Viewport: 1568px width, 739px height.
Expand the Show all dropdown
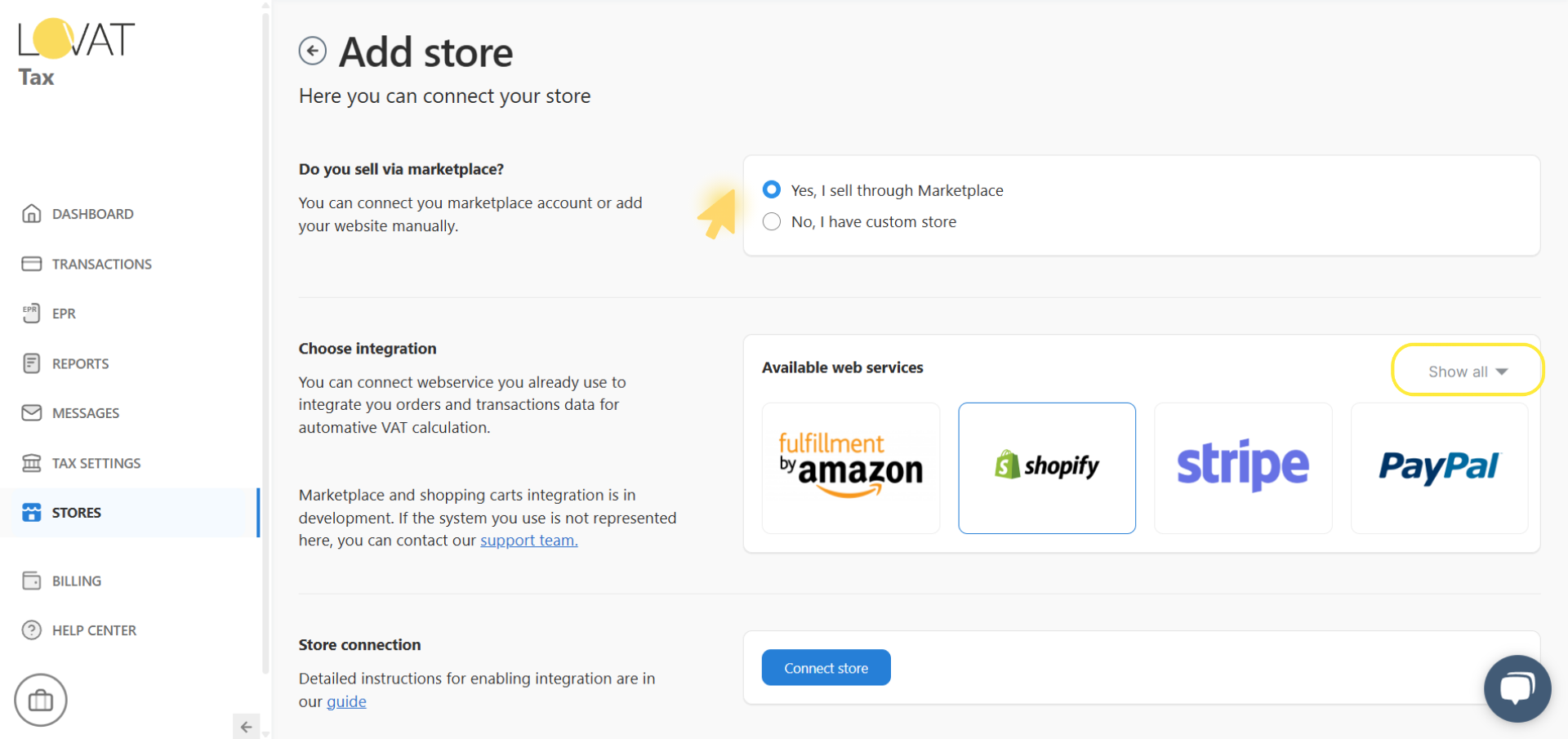[x=1468, y=372]
